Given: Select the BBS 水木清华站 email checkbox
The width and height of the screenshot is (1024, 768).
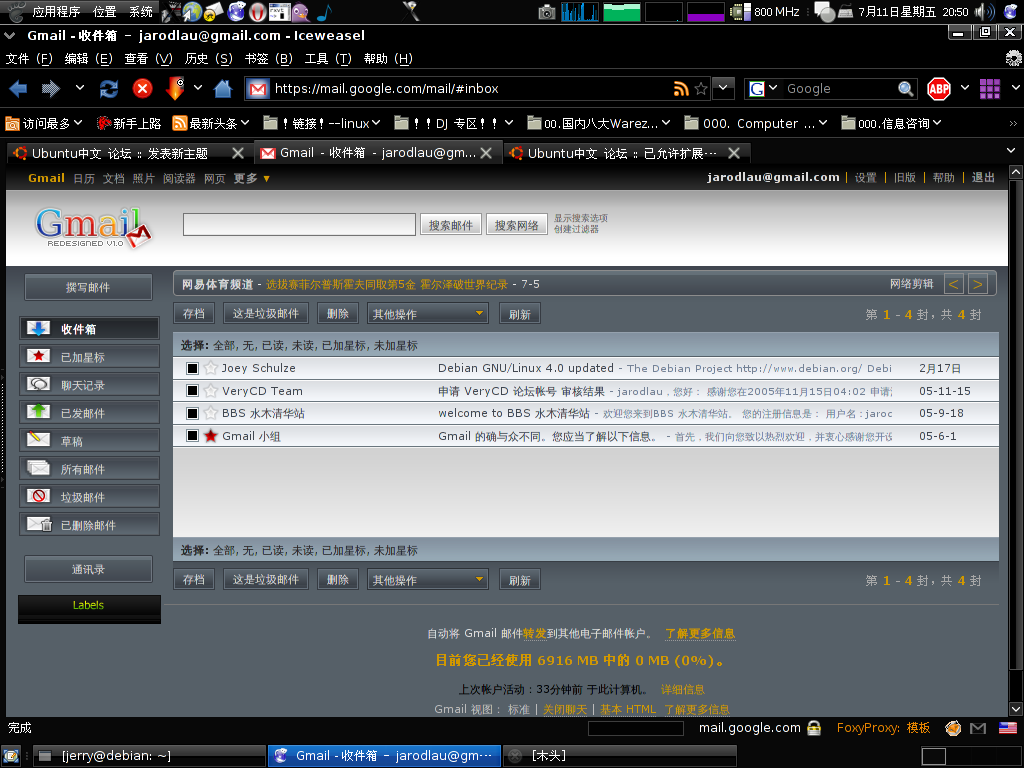Looking at the screenshot, I should (192, 413).
